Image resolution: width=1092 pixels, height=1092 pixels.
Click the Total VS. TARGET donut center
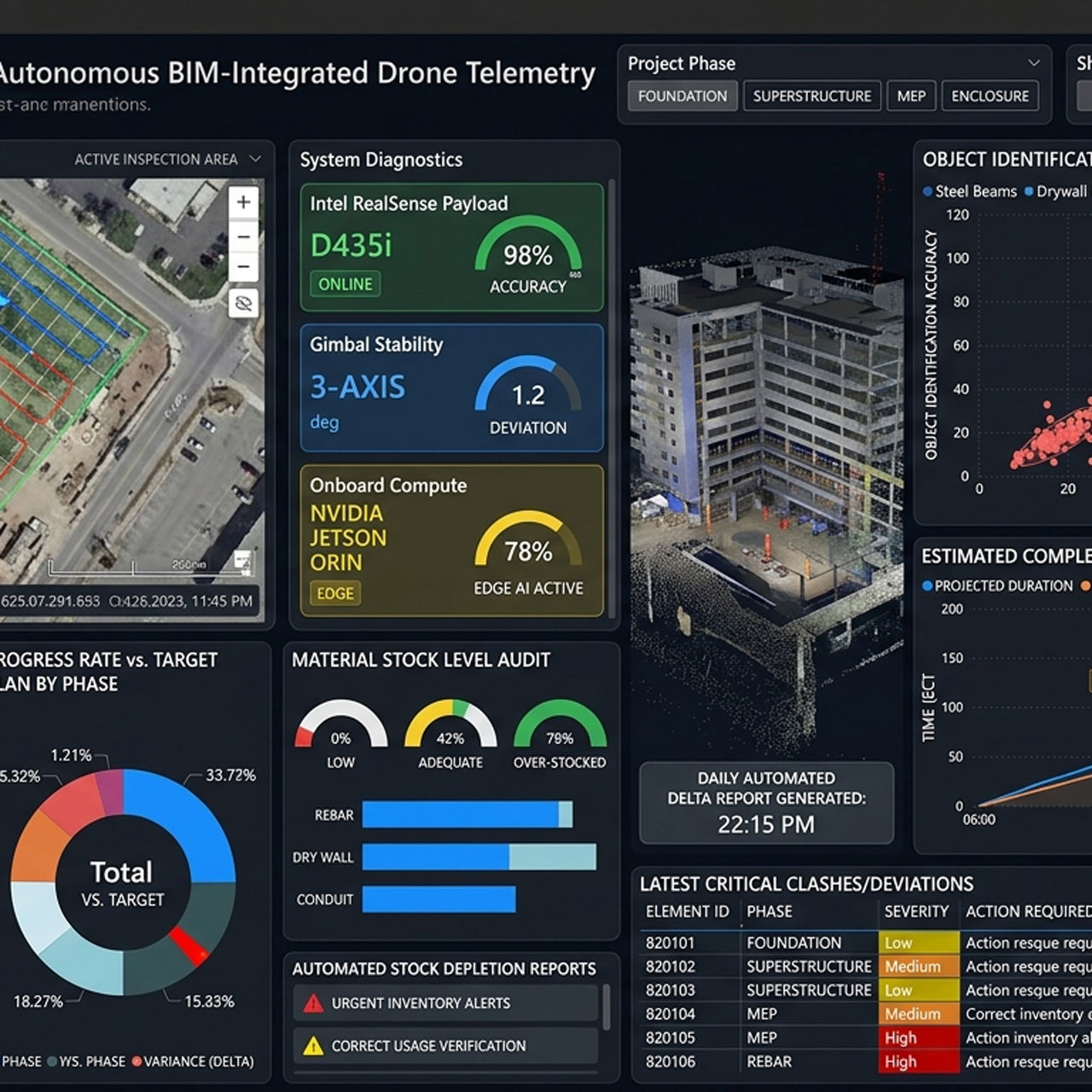click(122, 883)
